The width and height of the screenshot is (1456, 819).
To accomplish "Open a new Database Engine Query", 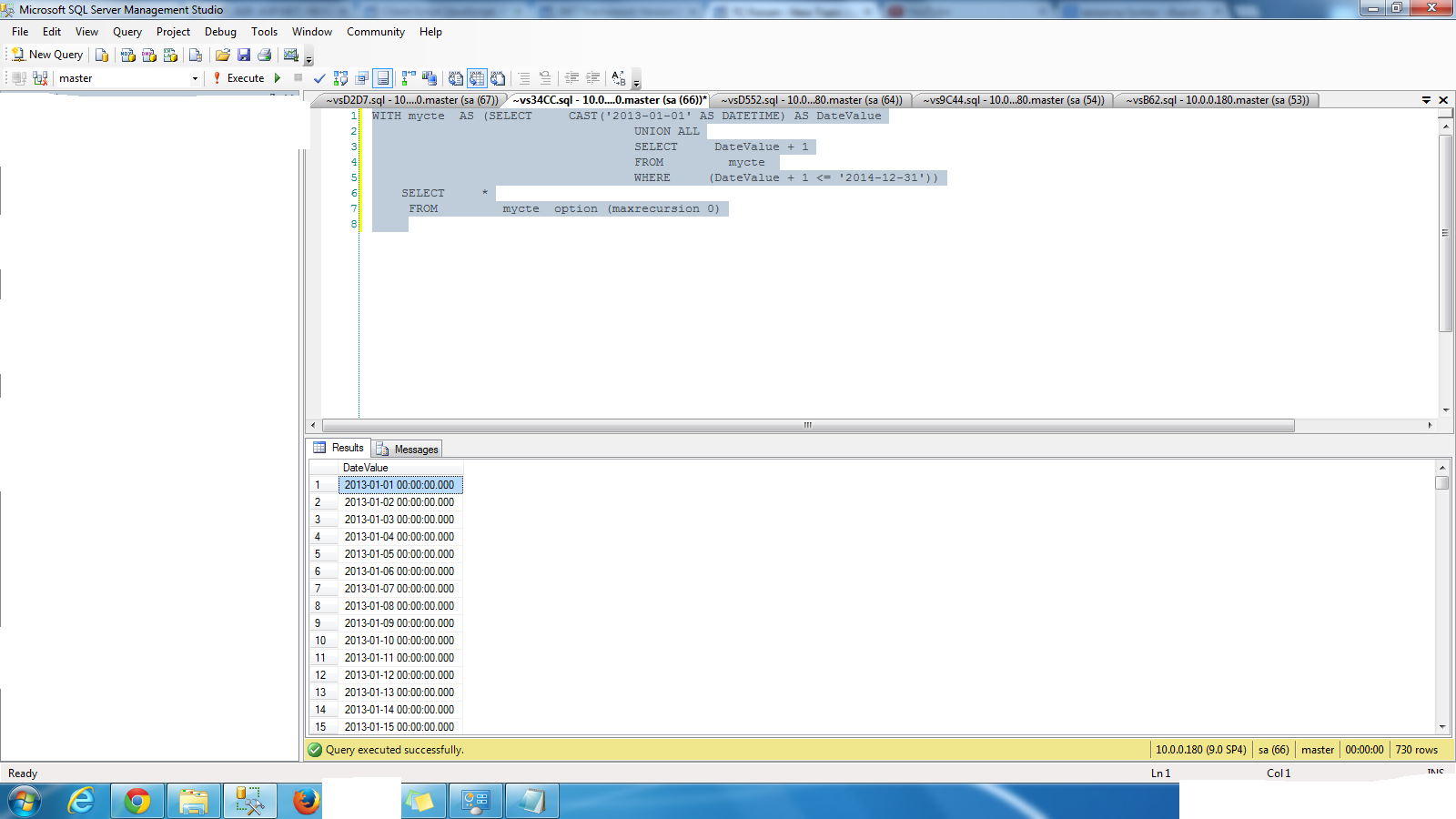I will pos(102,55).
